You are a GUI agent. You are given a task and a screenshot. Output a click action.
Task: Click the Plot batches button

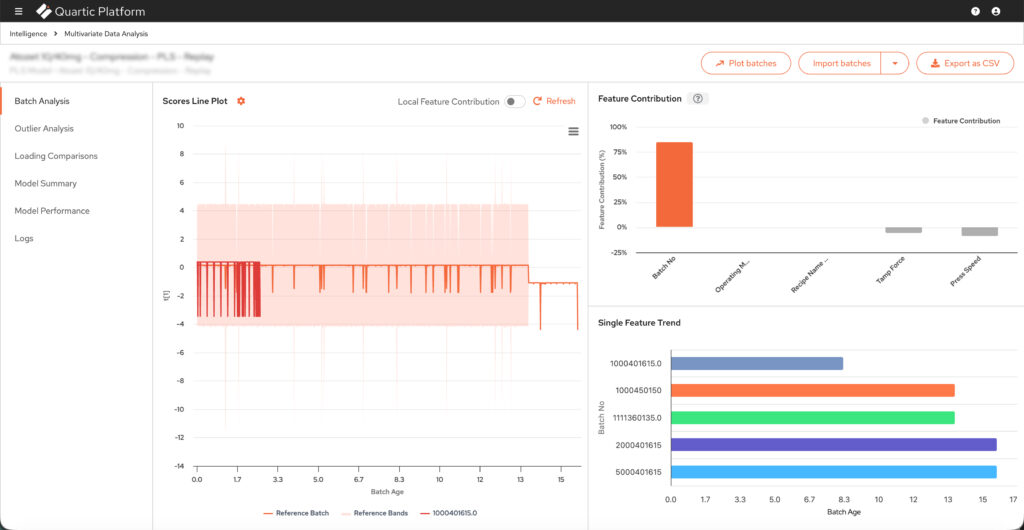pyautogui.click(x=745, y=63)
